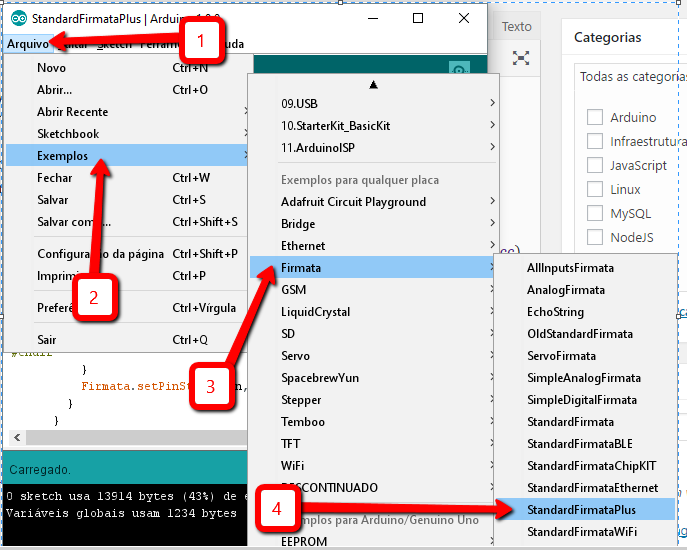
Task: Select the AnalogFirmata example
Action: 585,290
